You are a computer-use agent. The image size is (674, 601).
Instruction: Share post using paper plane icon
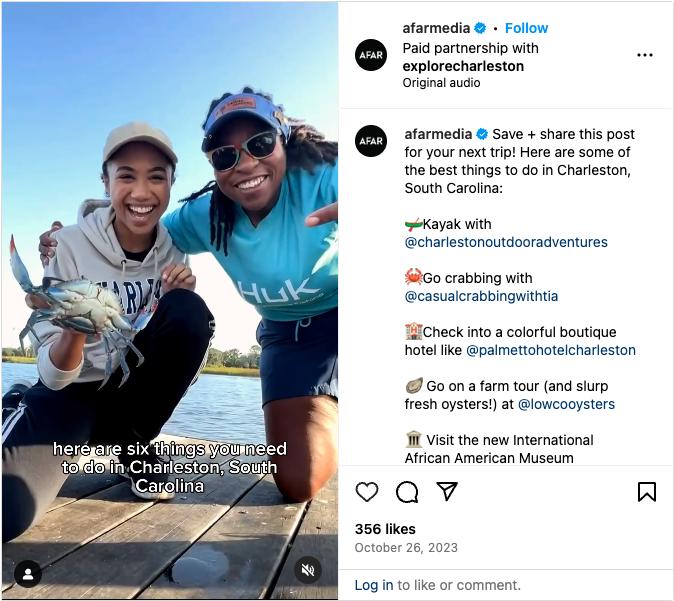pos(447,491)
